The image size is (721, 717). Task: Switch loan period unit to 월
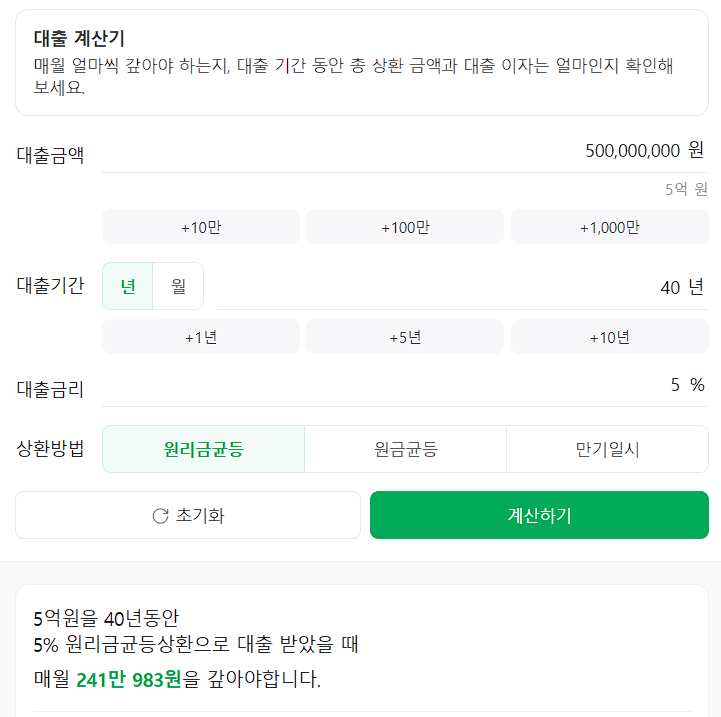tap(178, 286)
